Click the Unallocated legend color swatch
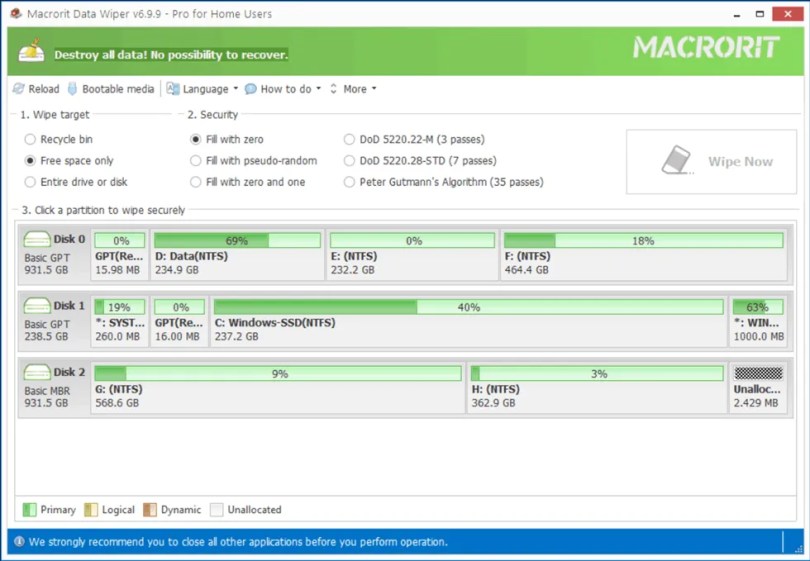810x561 pixels. 216,510
